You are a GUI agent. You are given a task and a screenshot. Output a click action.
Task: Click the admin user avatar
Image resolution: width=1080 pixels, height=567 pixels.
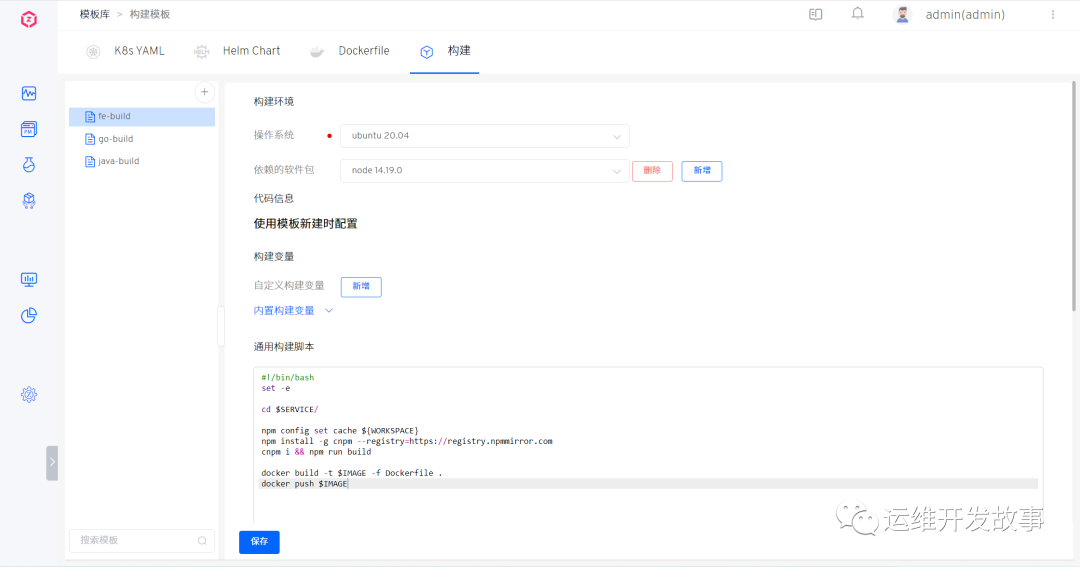[902, 14]
